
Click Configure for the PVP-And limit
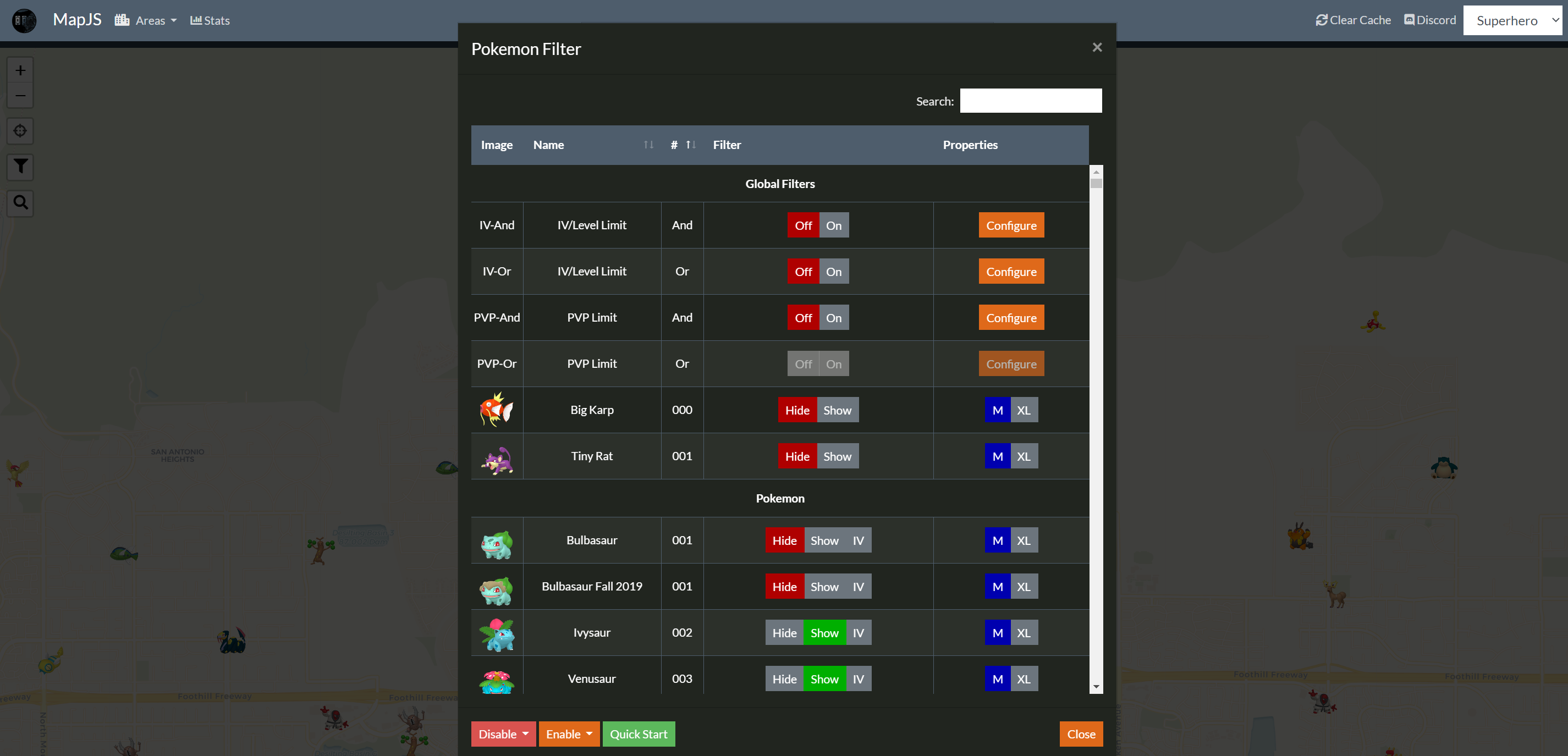click(1010, 318)
